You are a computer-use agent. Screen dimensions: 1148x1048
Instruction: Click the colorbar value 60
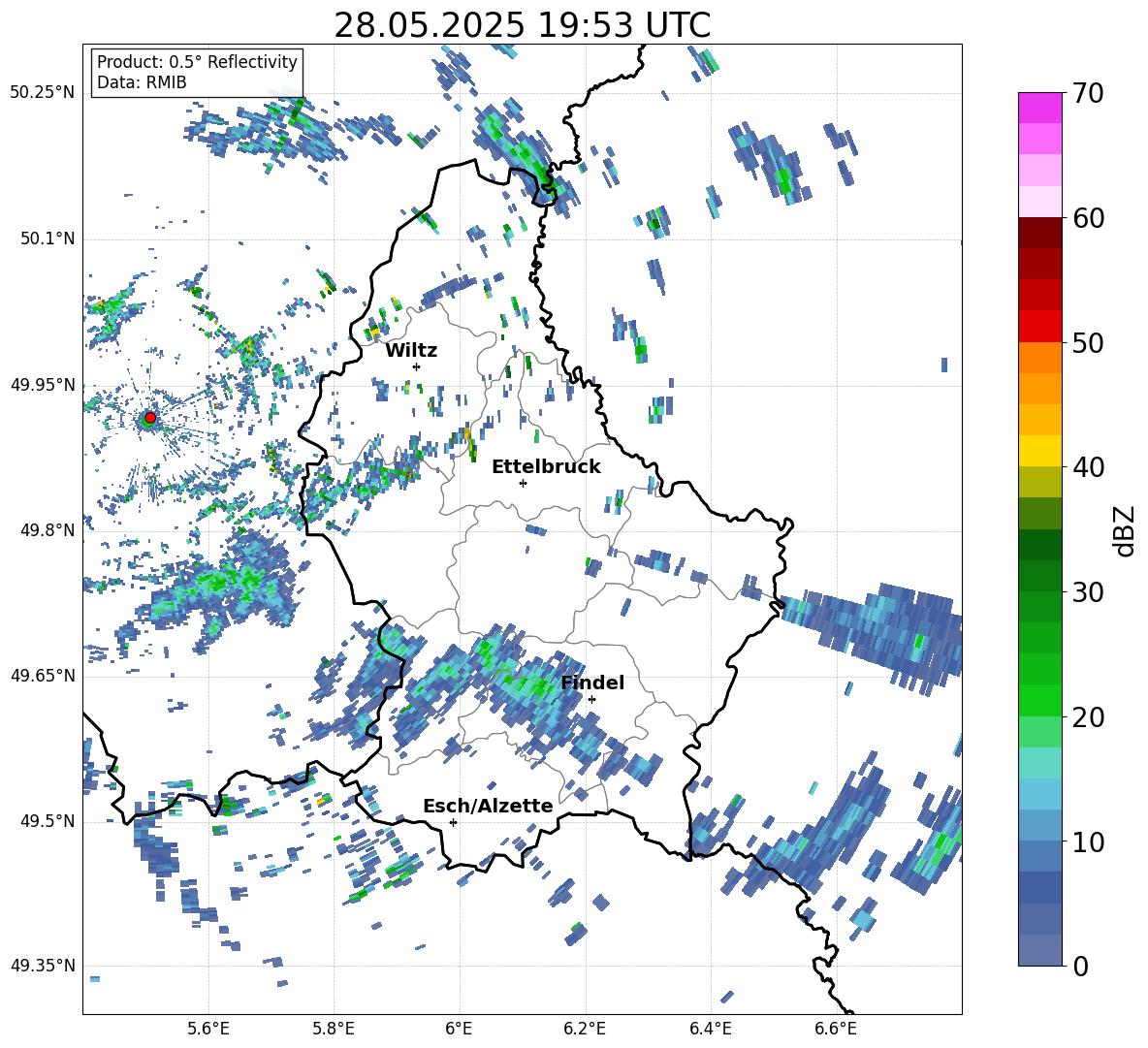[1088, 218]
